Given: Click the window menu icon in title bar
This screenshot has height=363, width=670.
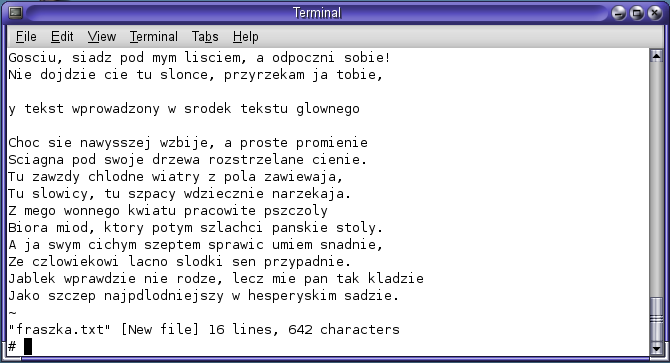Looking at the screenshot, I should pyautogui.click(x=16, y=13).
